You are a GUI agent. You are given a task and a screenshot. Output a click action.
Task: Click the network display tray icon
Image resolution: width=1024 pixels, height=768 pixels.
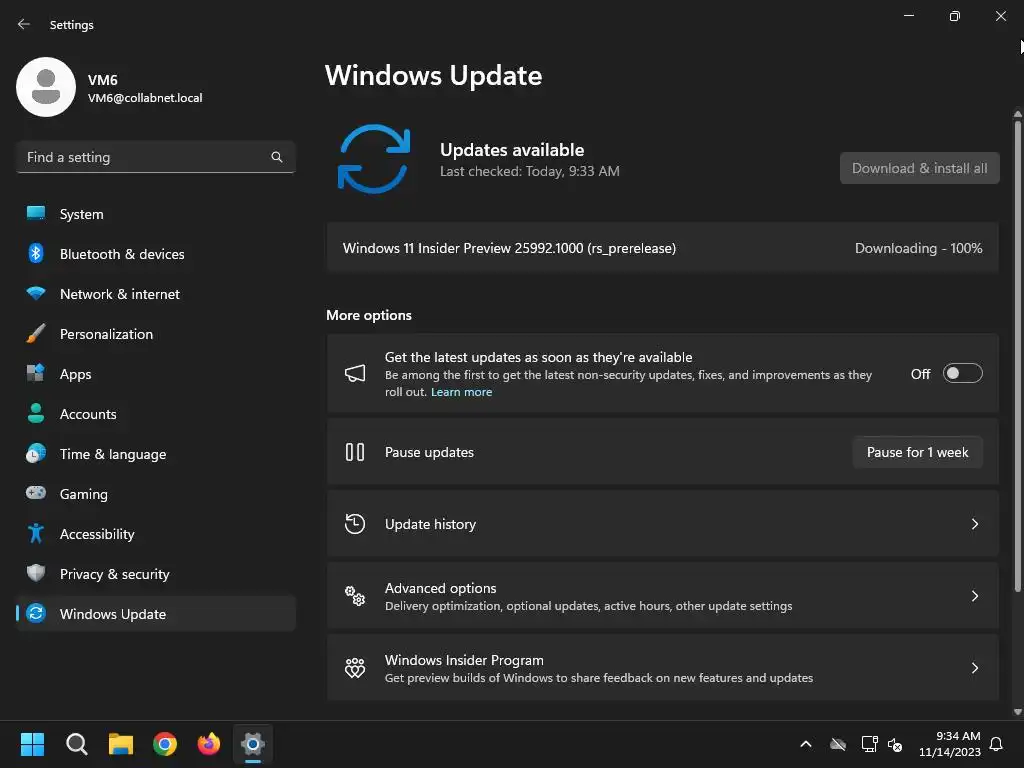869,744
